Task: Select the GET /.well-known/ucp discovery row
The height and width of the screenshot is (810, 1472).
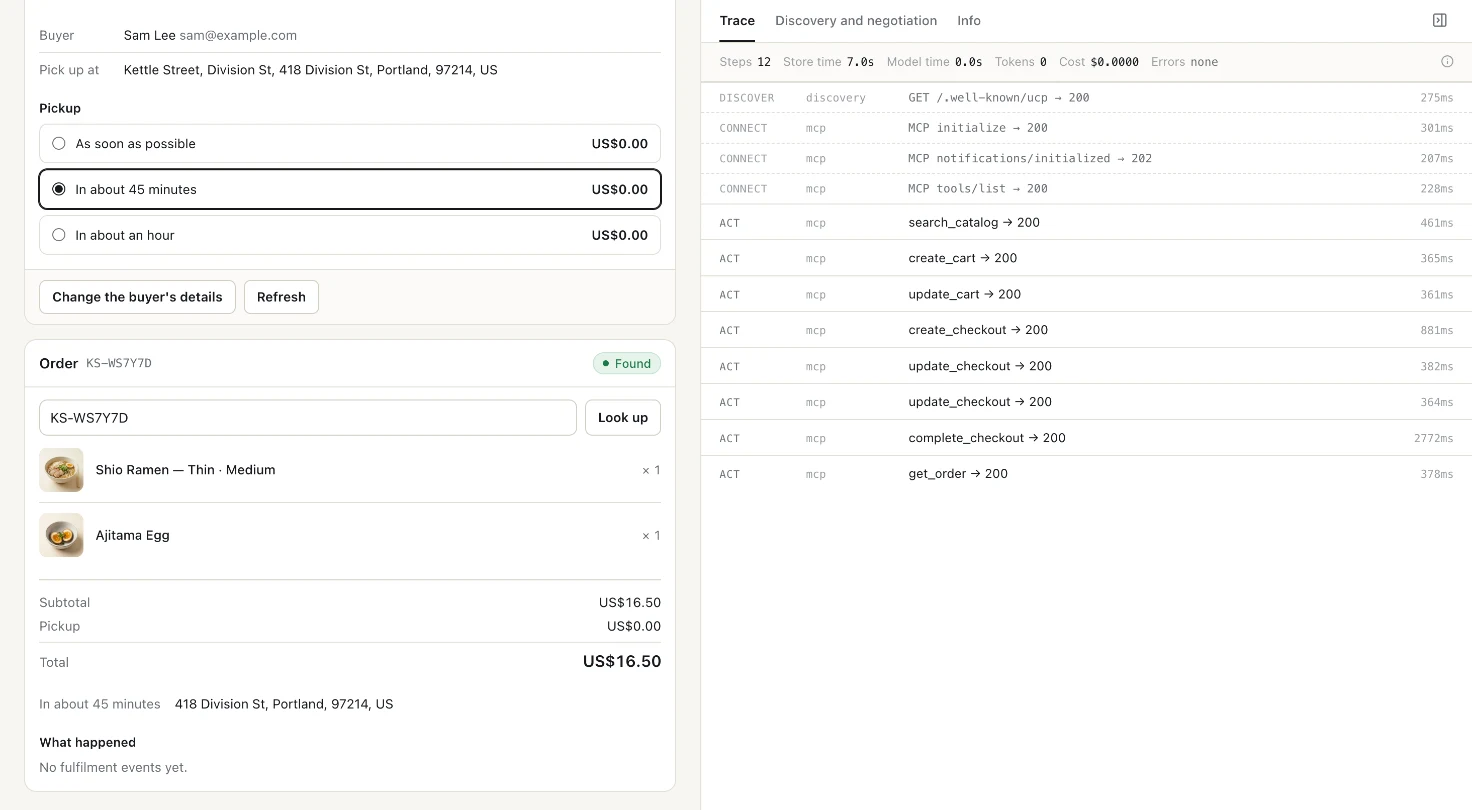Action: click(x=1086, y=98)
